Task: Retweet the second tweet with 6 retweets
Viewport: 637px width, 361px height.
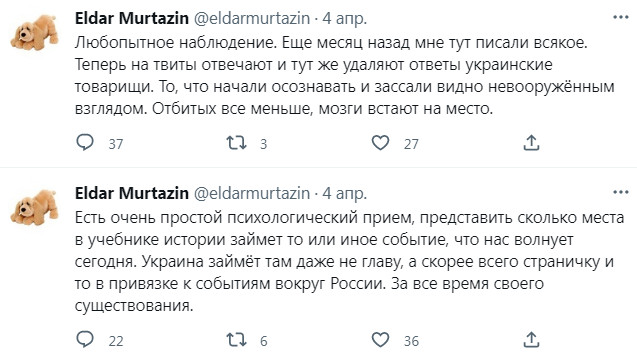Action: coord(236,340)
